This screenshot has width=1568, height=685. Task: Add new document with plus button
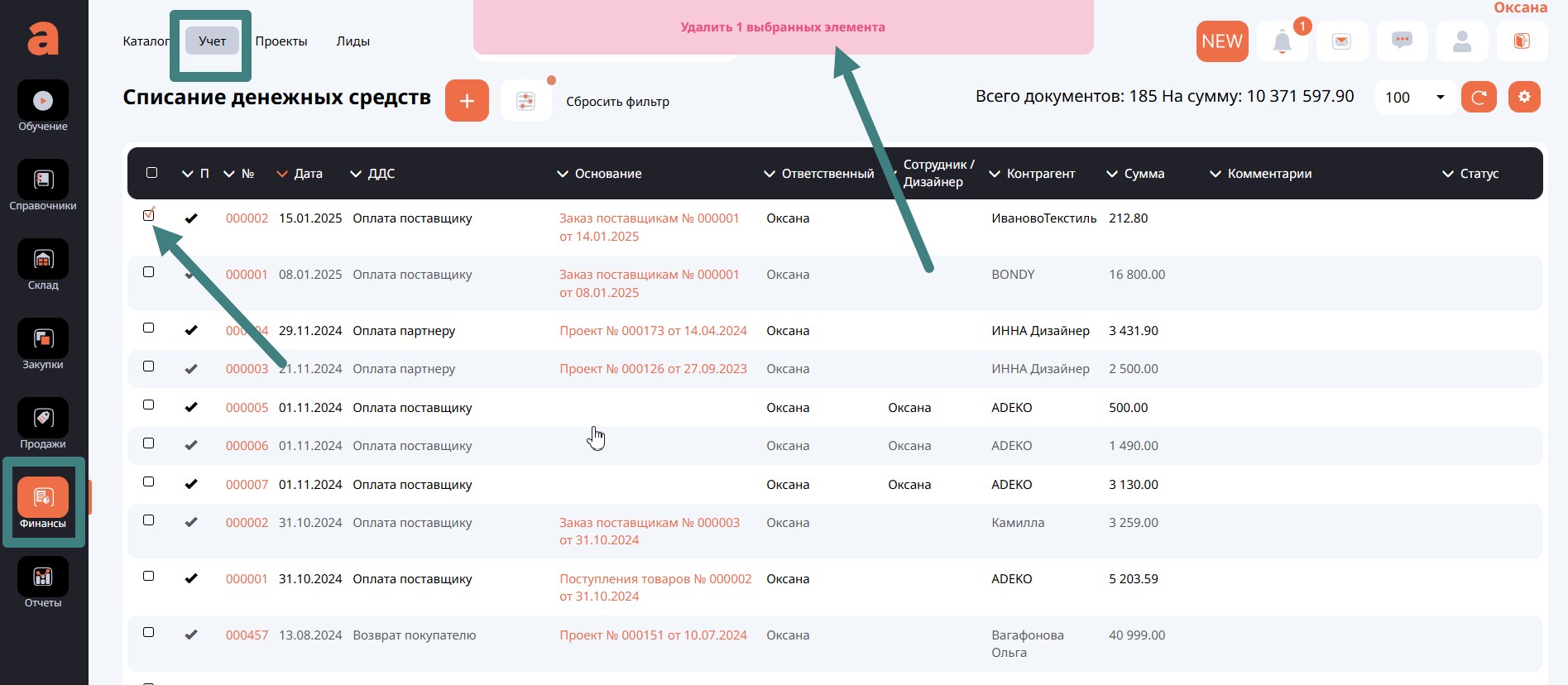click(x=467, y=101)
